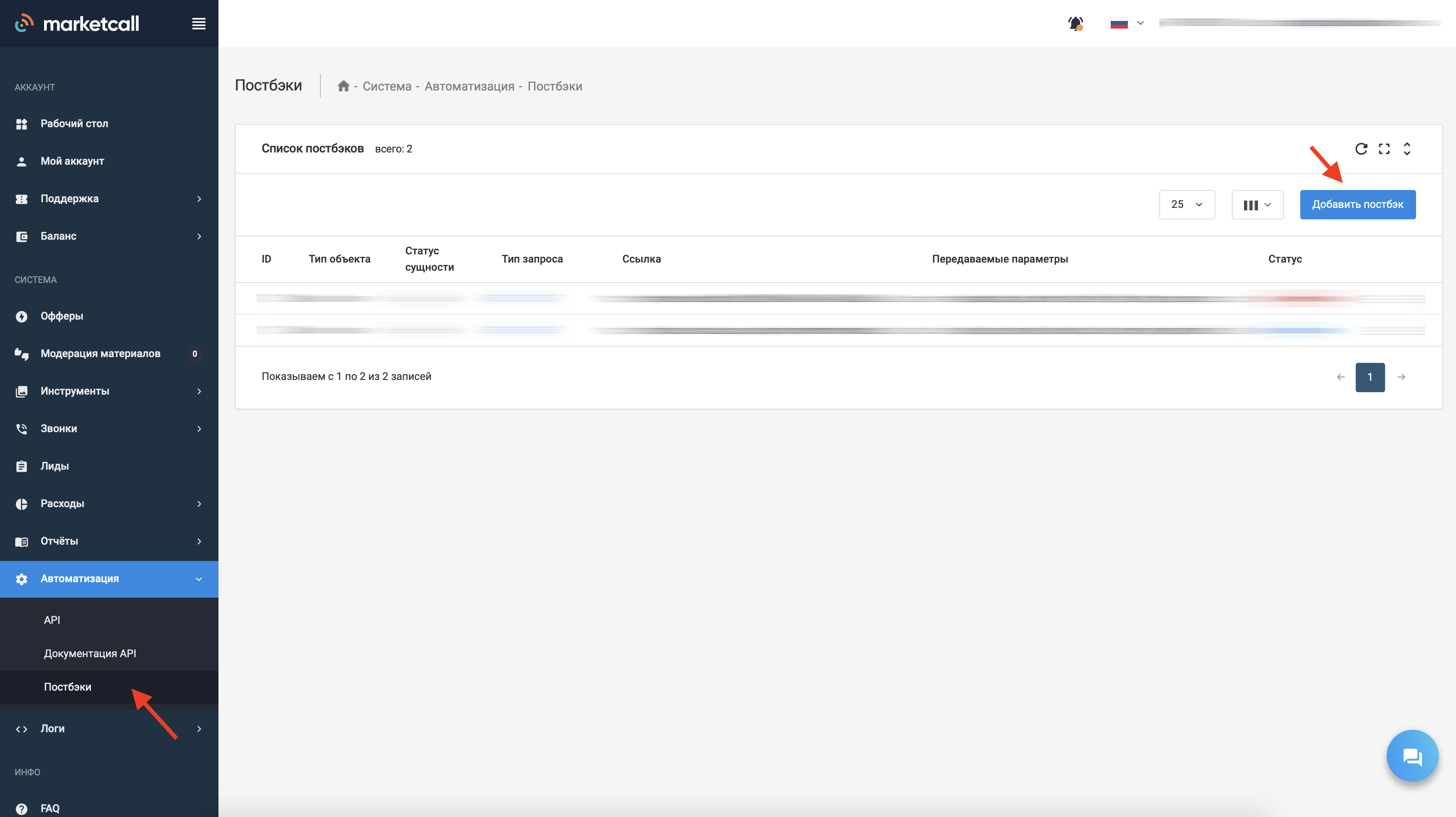This screenshot has width=1456, height=817.
Task: Click the Тип объекта column header
Action: click(x=339, y=259)
